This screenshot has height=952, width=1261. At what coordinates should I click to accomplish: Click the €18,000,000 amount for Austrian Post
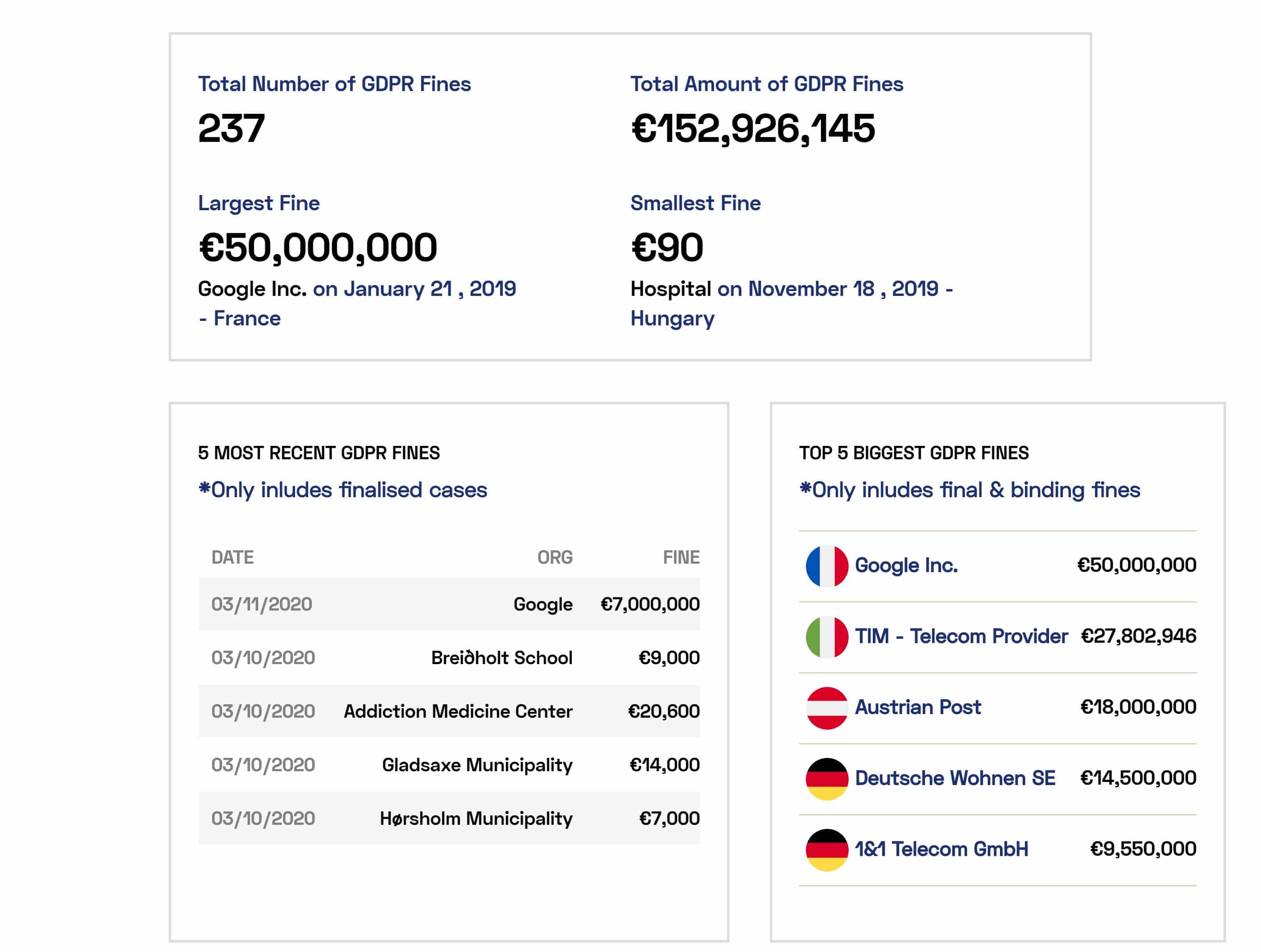pyautogui.click(x=1138, y=707)
